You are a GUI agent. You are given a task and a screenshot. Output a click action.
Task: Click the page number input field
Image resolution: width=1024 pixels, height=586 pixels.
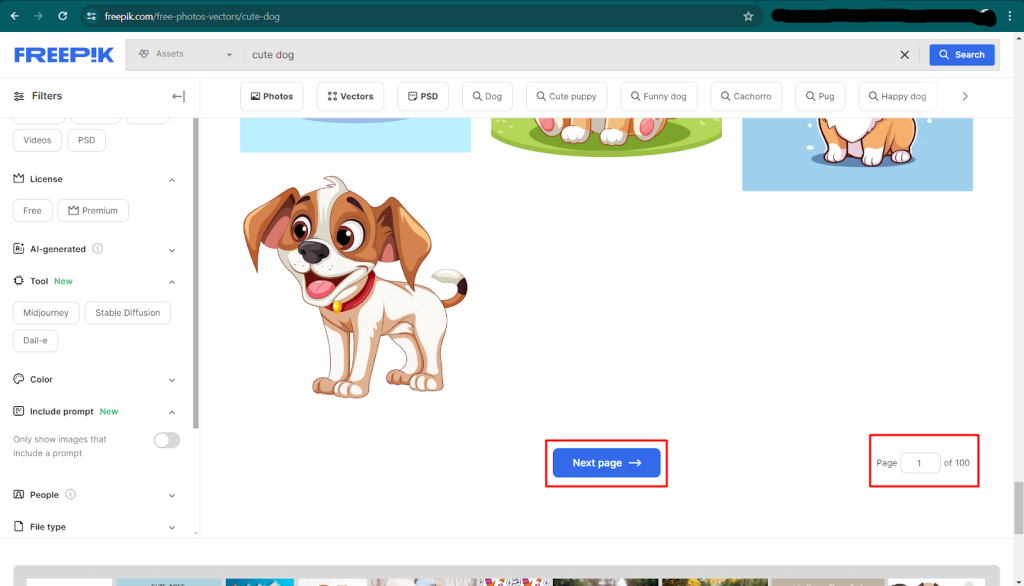pyautogui.click(x=920, y=463)
